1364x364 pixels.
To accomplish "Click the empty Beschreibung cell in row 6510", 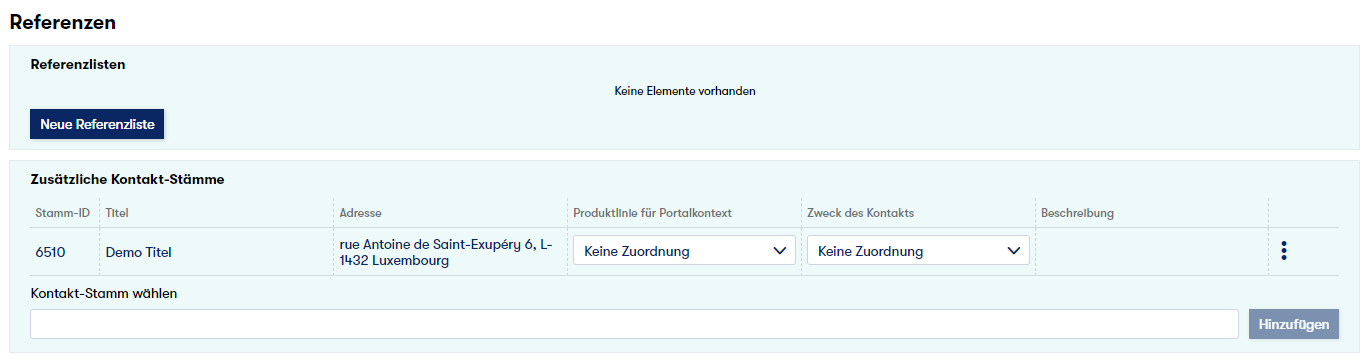I will (x=1151, y=252).
